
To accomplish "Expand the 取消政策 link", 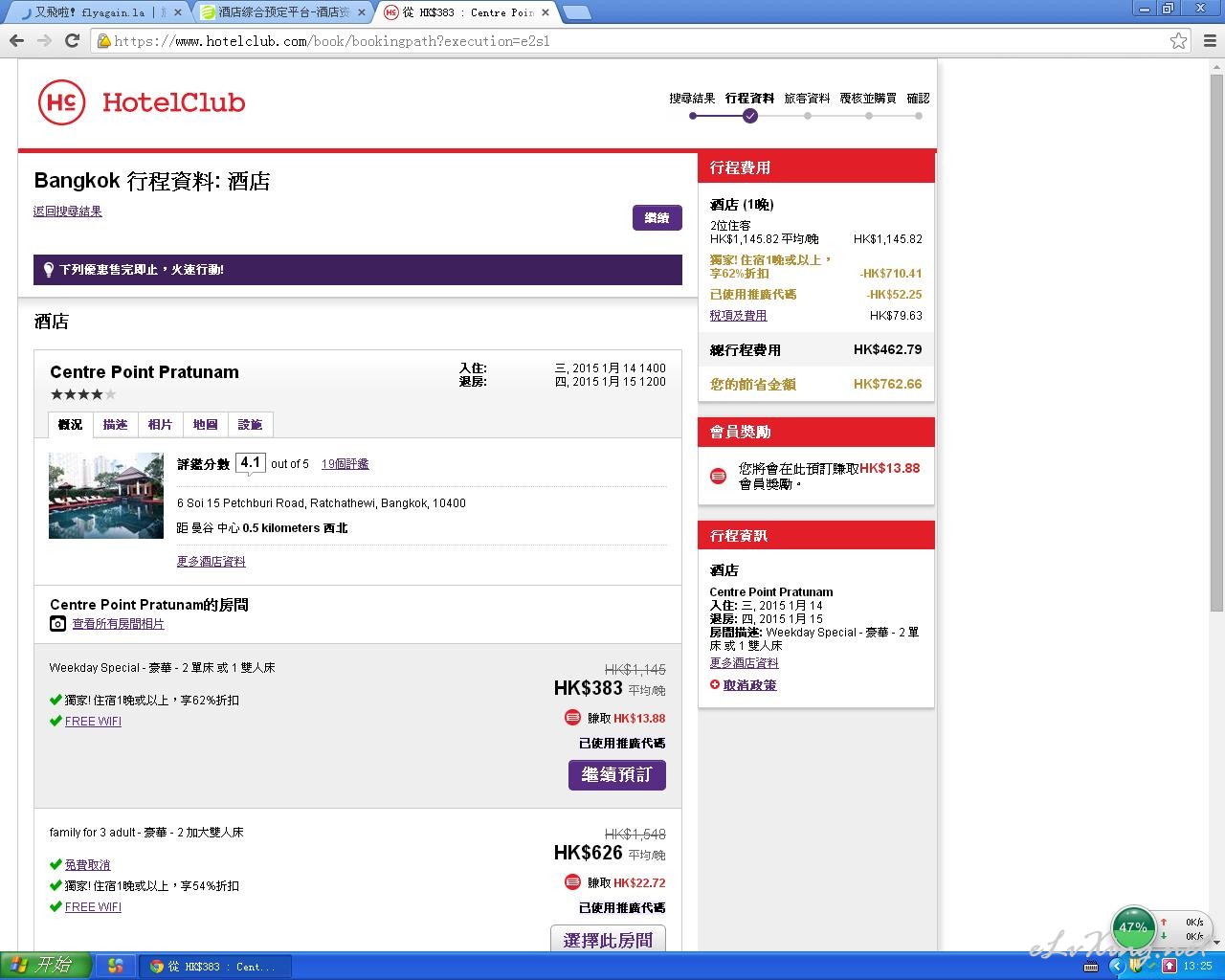I will click(x=749, y=685).
